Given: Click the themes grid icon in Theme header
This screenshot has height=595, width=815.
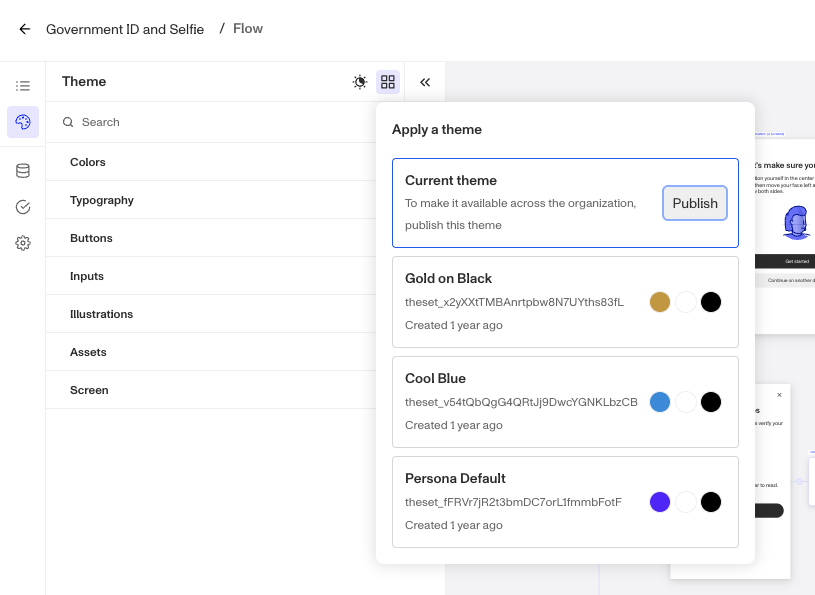Looking at the screenshot, I should click(x=388, y=81).
